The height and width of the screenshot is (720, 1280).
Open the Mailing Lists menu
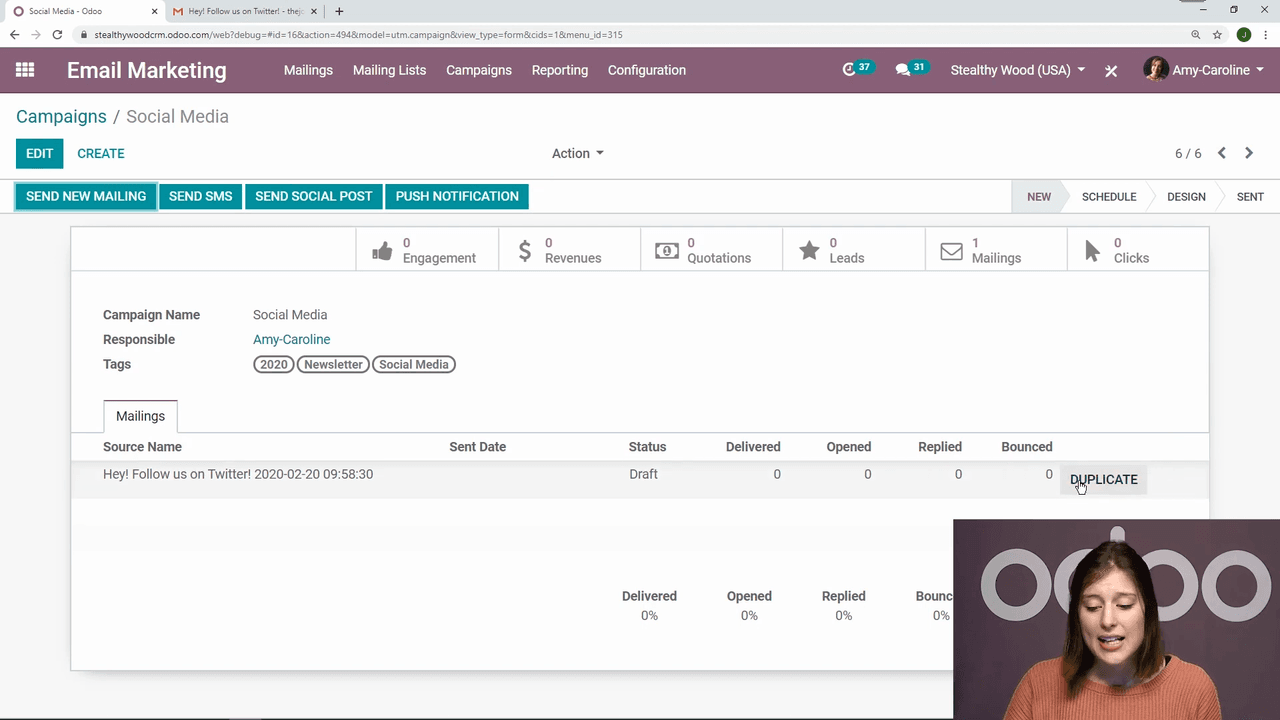tap(389, 70)
